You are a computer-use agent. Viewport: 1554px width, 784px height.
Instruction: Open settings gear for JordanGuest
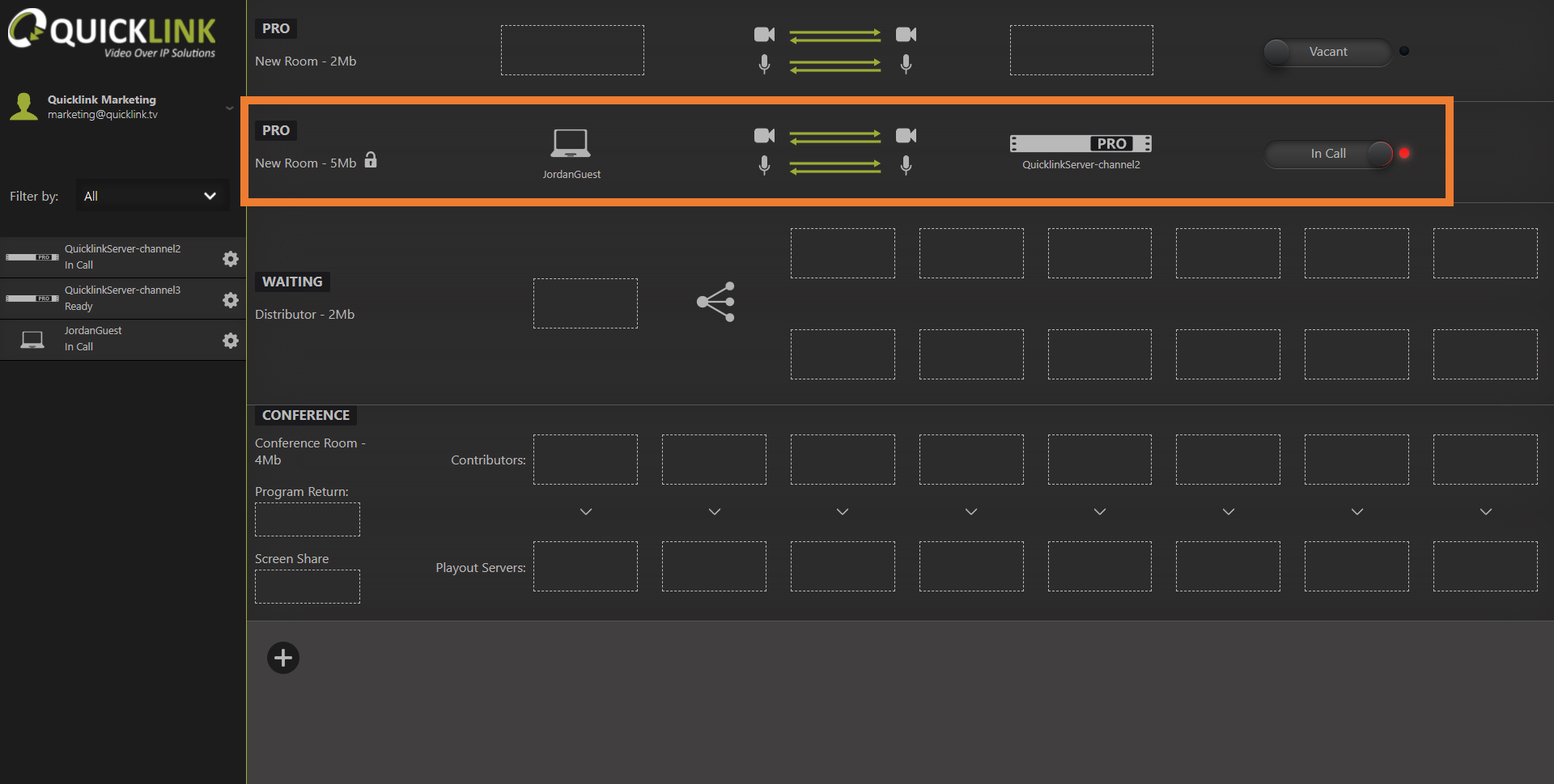coord(231,340)
